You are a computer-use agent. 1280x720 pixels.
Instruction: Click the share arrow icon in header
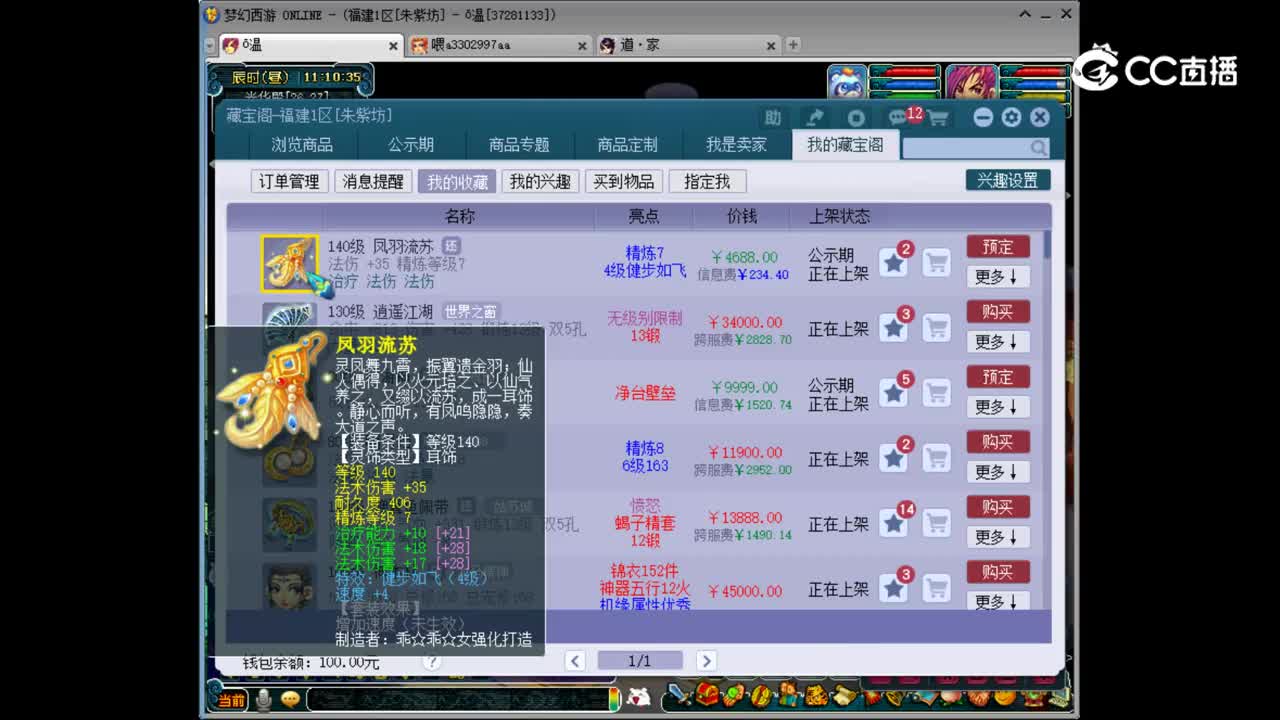coord(815,117)
